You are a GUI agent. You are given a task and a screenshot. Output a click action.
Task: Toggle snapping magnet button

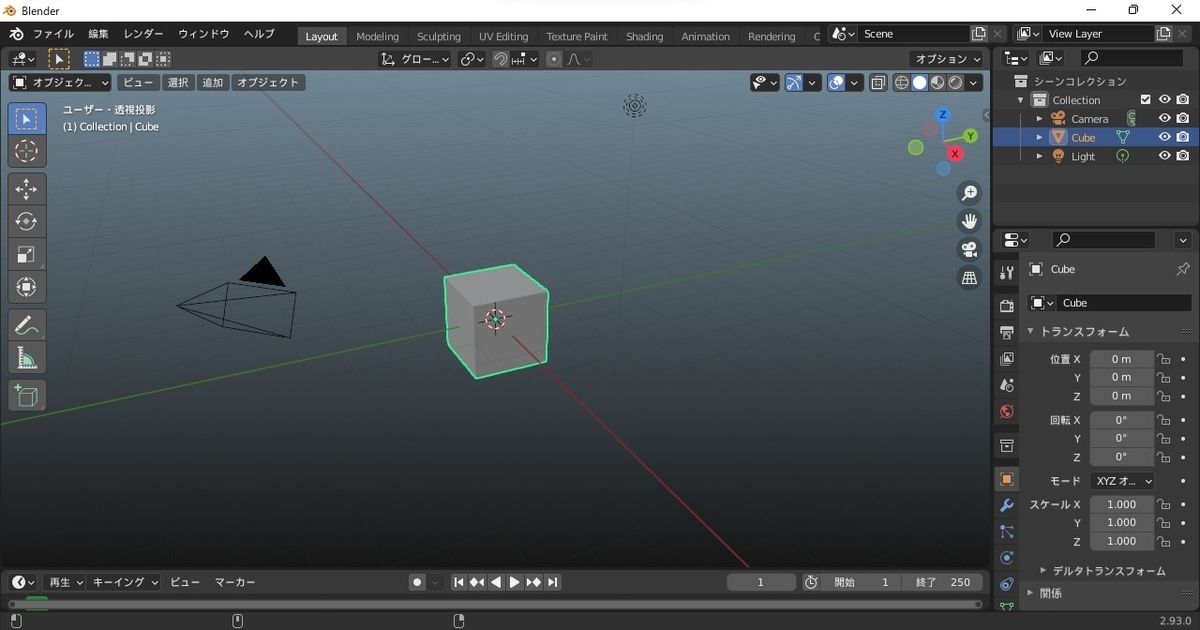pyautogui.click(x=500, y=59)
